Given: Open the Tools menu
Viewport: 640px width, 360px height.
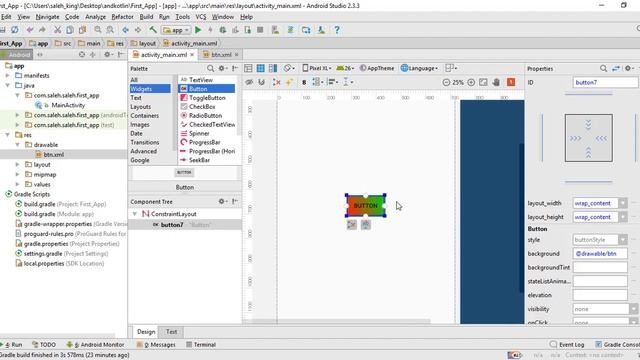Looking at the screenshot, I should [182, 17].
